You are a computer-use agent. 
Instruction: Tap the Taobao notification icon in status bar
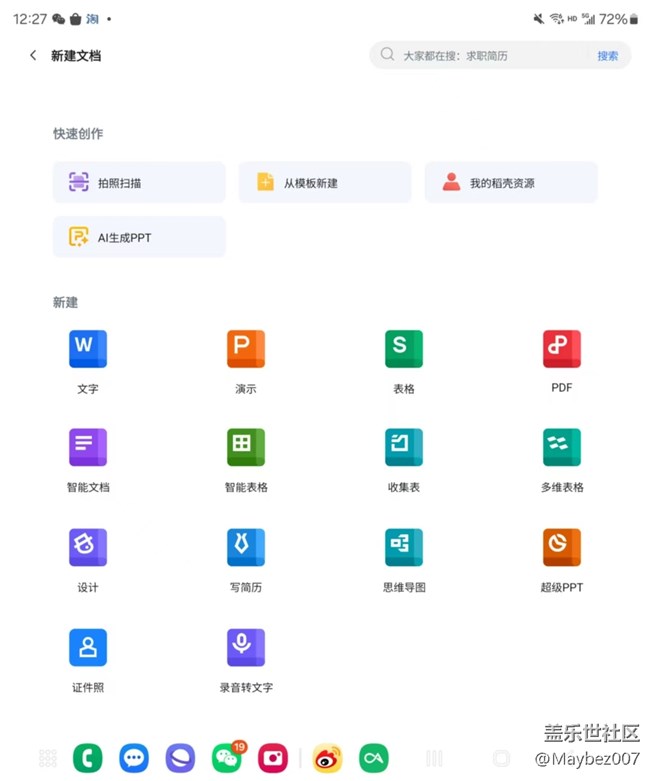(x=92, y=19)
